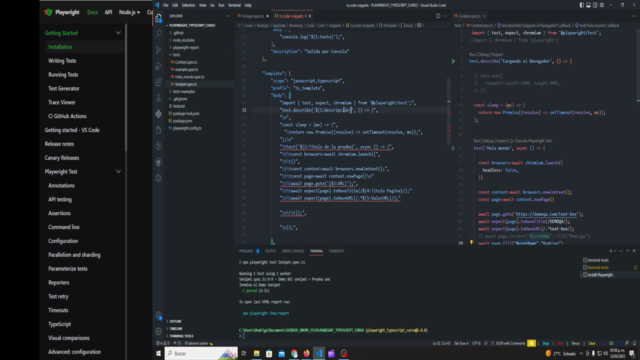Open Writing Tests in docs sidebar
The height and width of the screenshot is (360, 640).
click(x=62, y=61)
